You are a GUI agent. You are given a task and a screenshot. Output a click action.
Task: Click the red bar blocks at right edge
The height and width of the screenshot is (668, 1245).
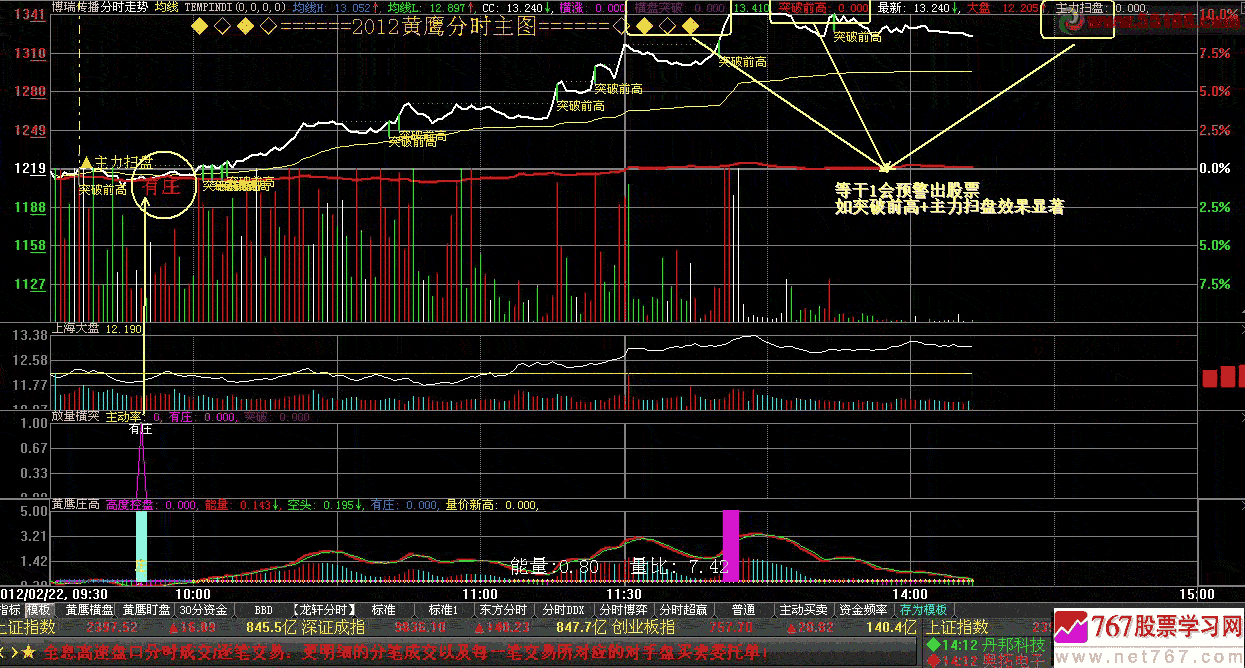point(1222,377)
